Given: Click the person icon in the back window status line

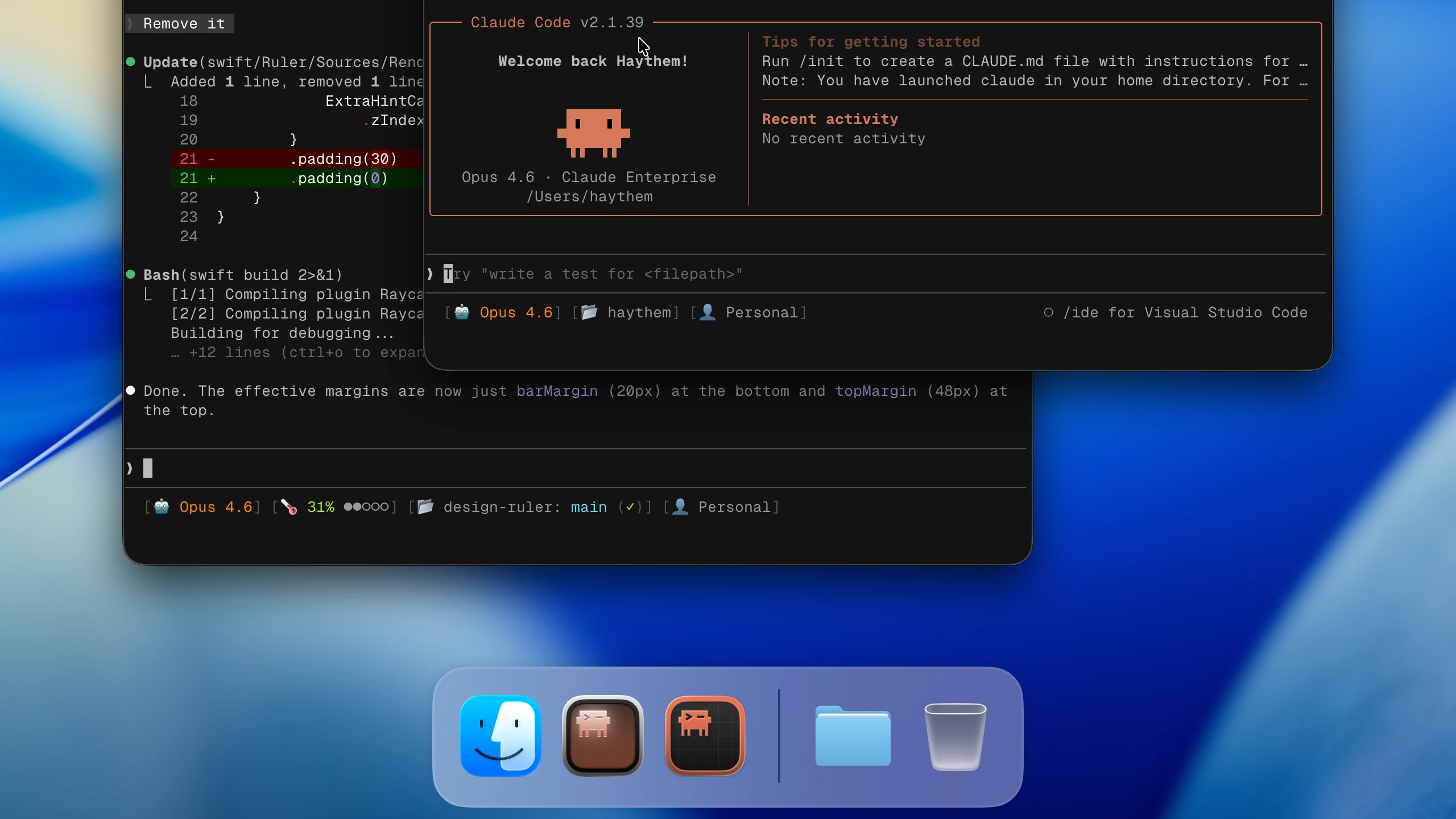Looking at the screenshot, I should (680, 507).
